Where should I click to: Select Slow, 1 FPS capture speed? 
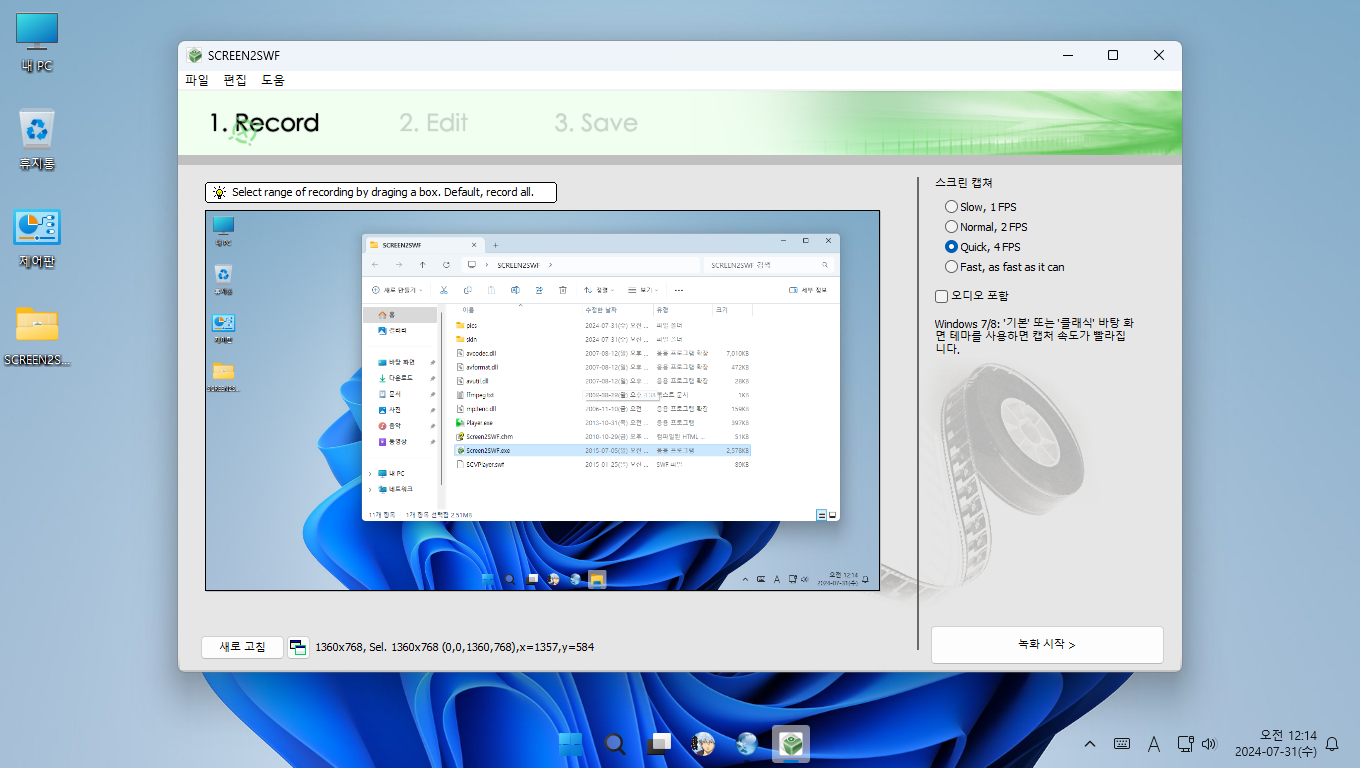980,207
